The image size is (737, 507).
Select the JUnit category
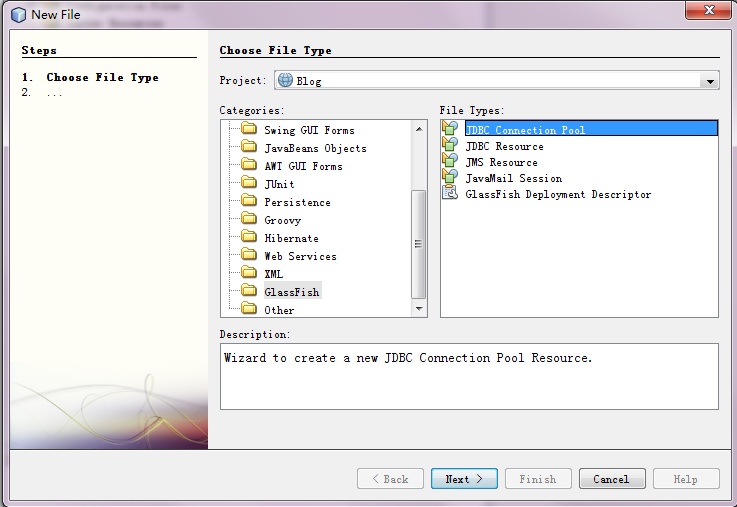tap(279, 184)
